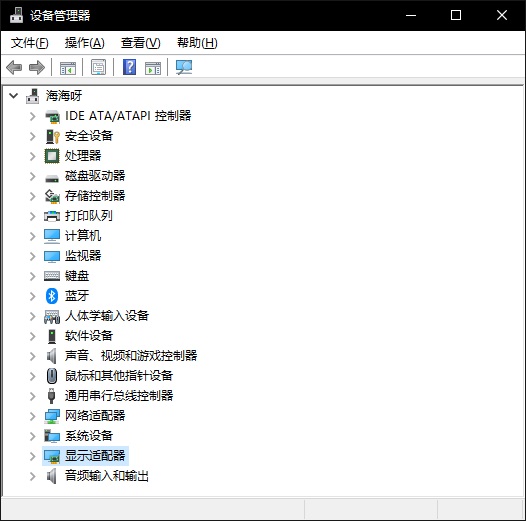Expand the 处理器 category
The image size is (526, 521).
point(33,156)
